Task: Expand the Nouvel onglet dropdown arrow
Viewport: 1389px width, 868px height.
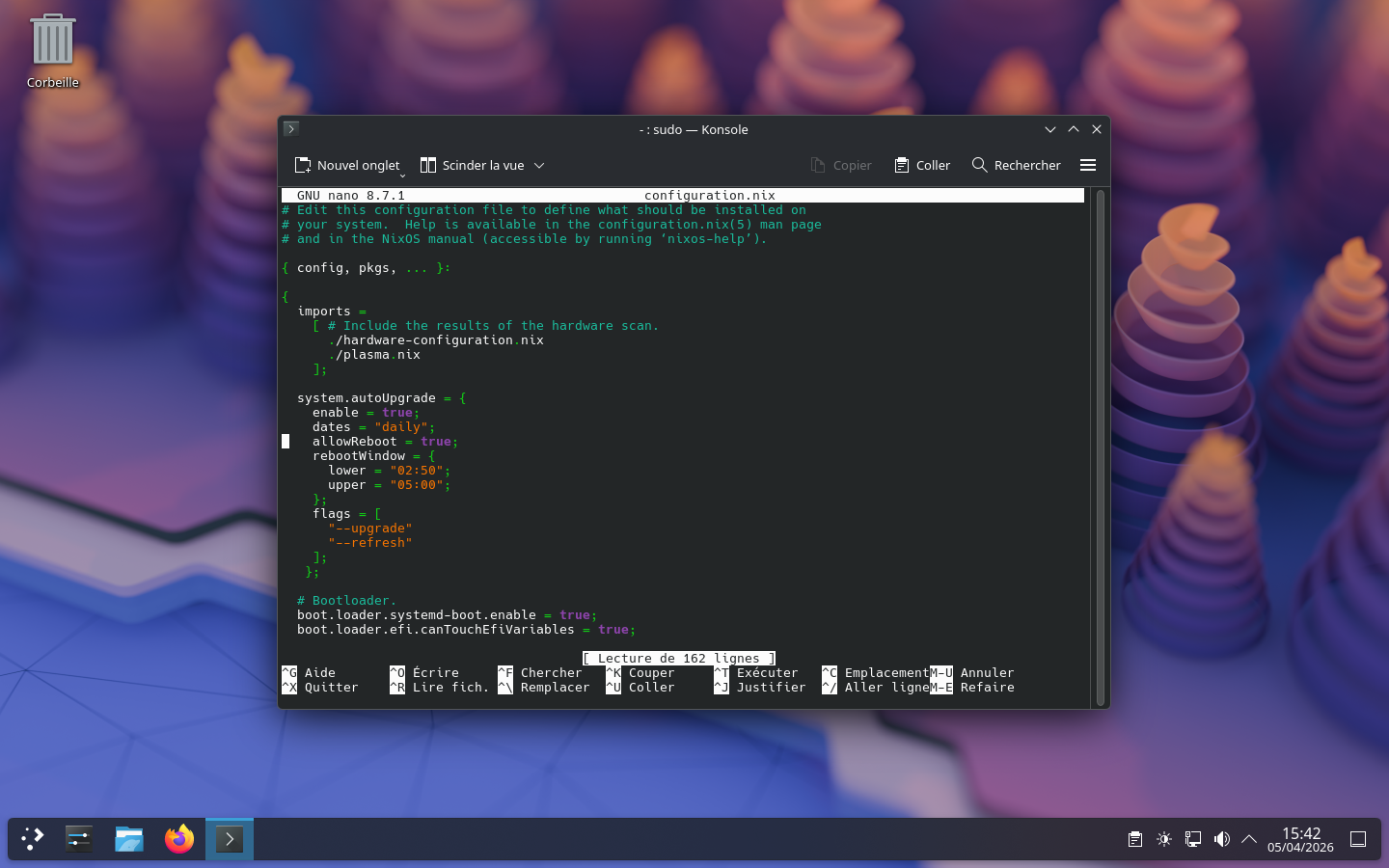Action: (x=403, y=175)
